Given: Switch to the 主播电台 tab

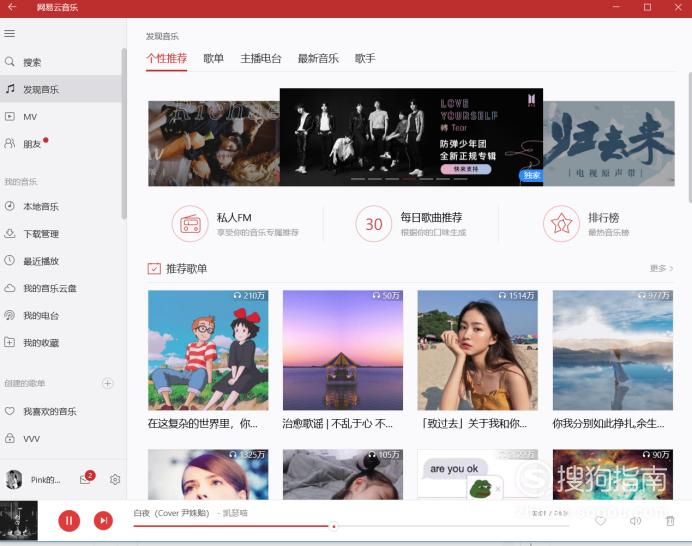Looking at the screenshot, I should pyautogui.click(x=261, y=59).
